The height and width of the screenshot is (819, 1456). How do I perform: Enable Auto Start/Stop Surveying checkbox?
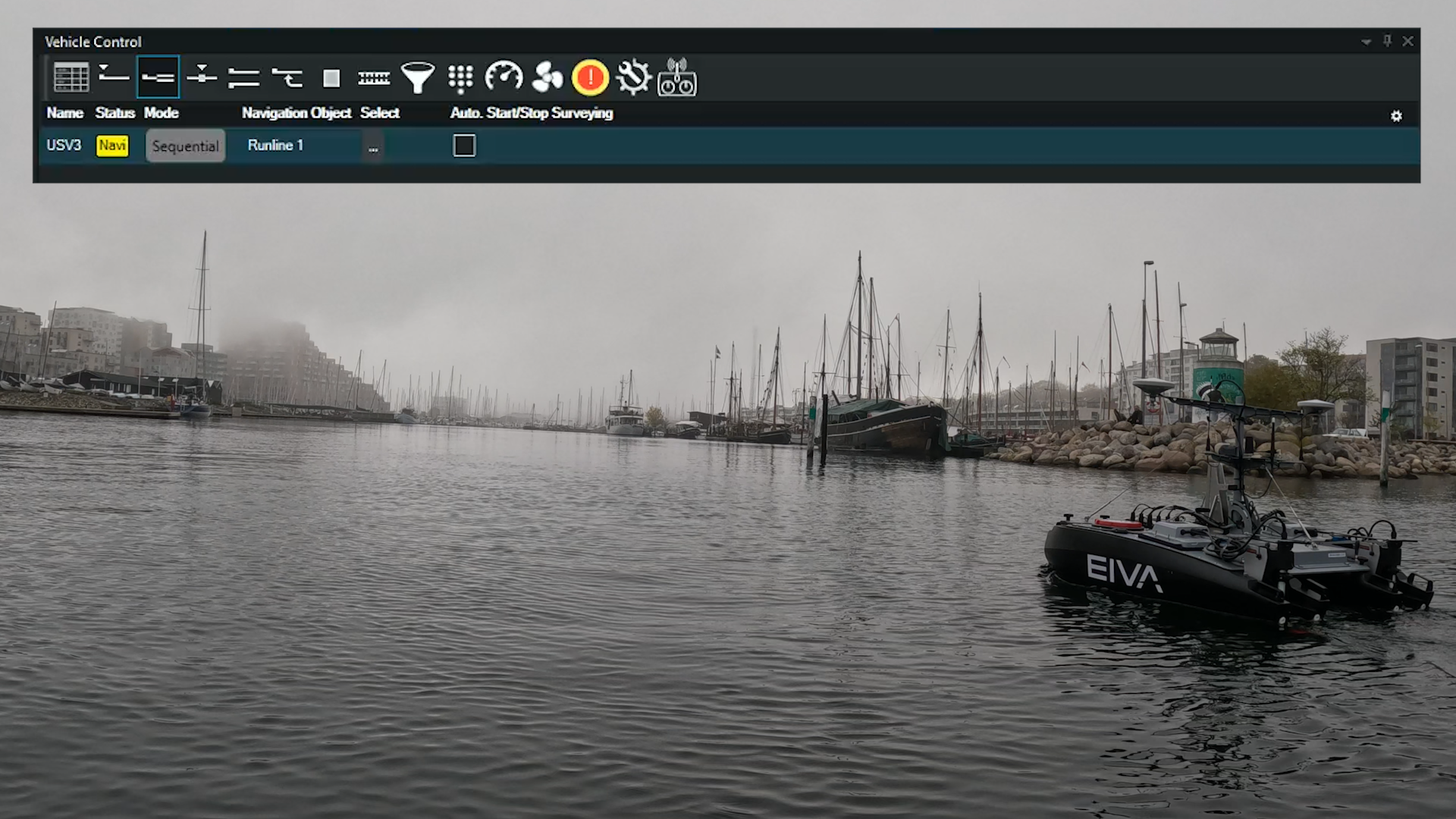[463, 146]
